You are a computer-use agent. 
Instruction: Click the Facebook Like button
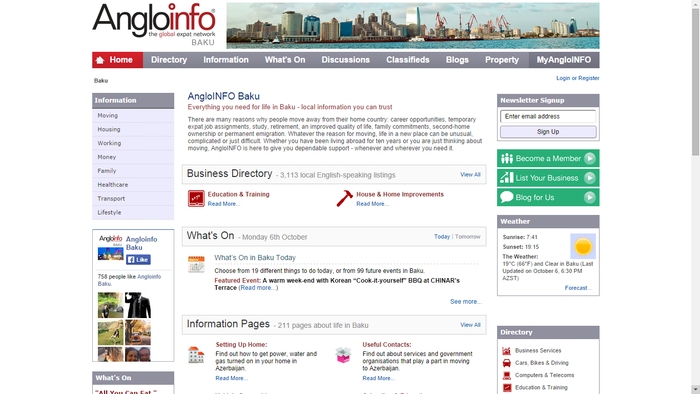point(138,260)
